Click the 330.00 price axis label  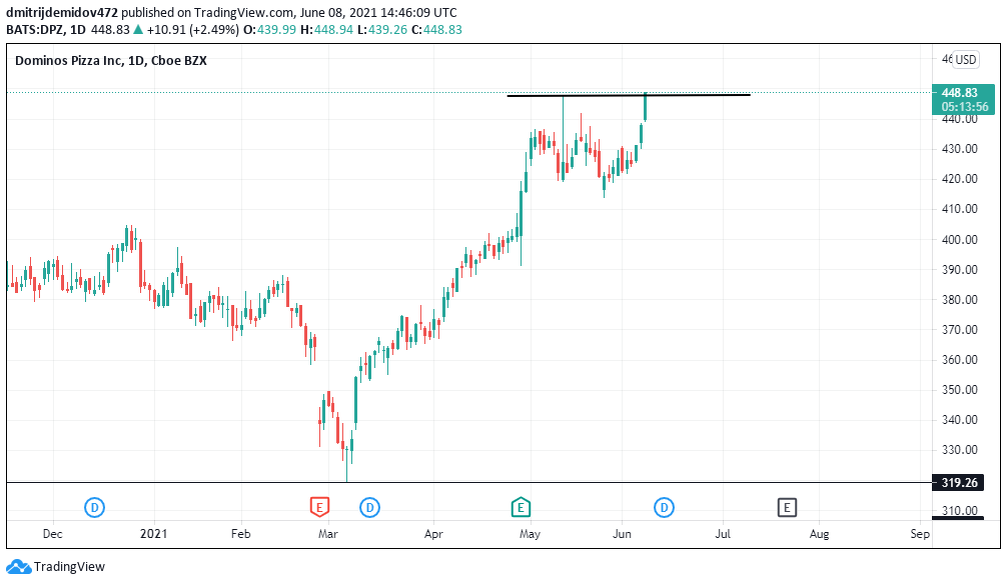click(959, 450)
